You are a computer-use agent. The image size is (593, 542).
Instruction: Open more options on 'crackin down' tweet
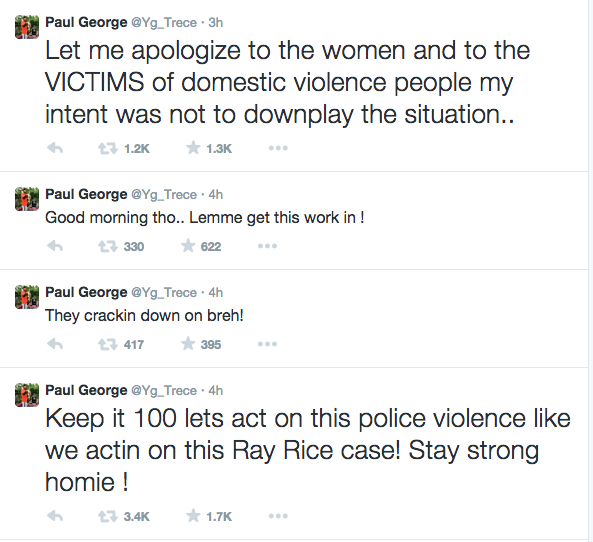click(267, 344)
